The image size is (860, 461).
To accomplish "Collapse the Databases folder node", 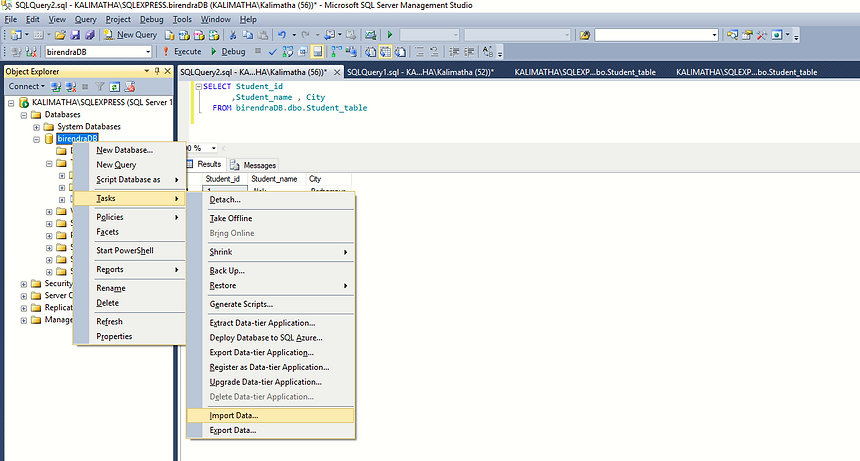I will [24, 115].
